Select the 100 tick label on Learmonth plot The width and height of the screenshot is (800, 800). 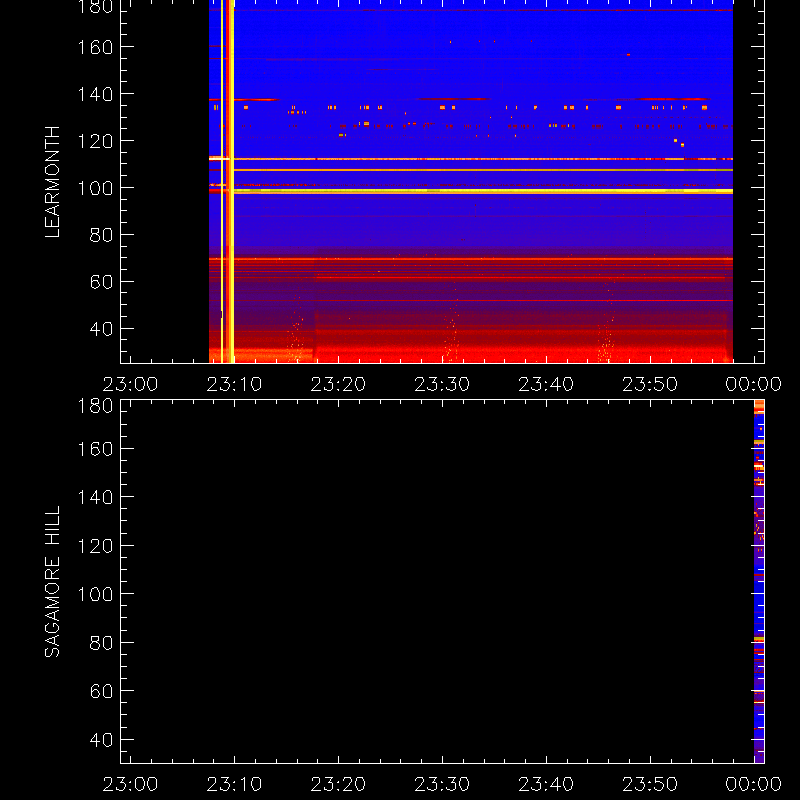(95, 188)
